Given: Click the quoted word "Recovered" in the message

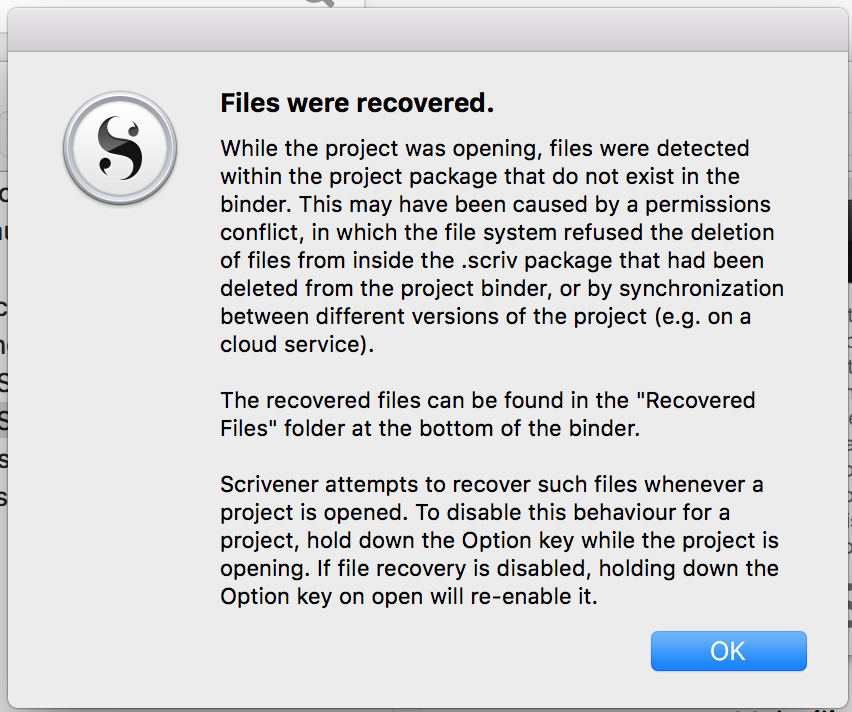Looking at the screenshot, I should 696,401.
